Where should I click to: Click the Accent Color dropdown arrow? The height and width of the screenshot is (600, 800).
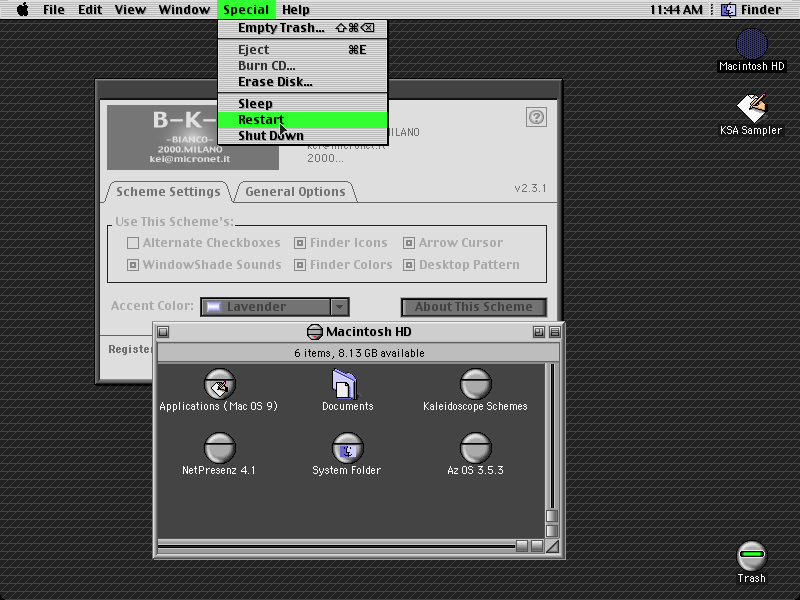point(339,307)
